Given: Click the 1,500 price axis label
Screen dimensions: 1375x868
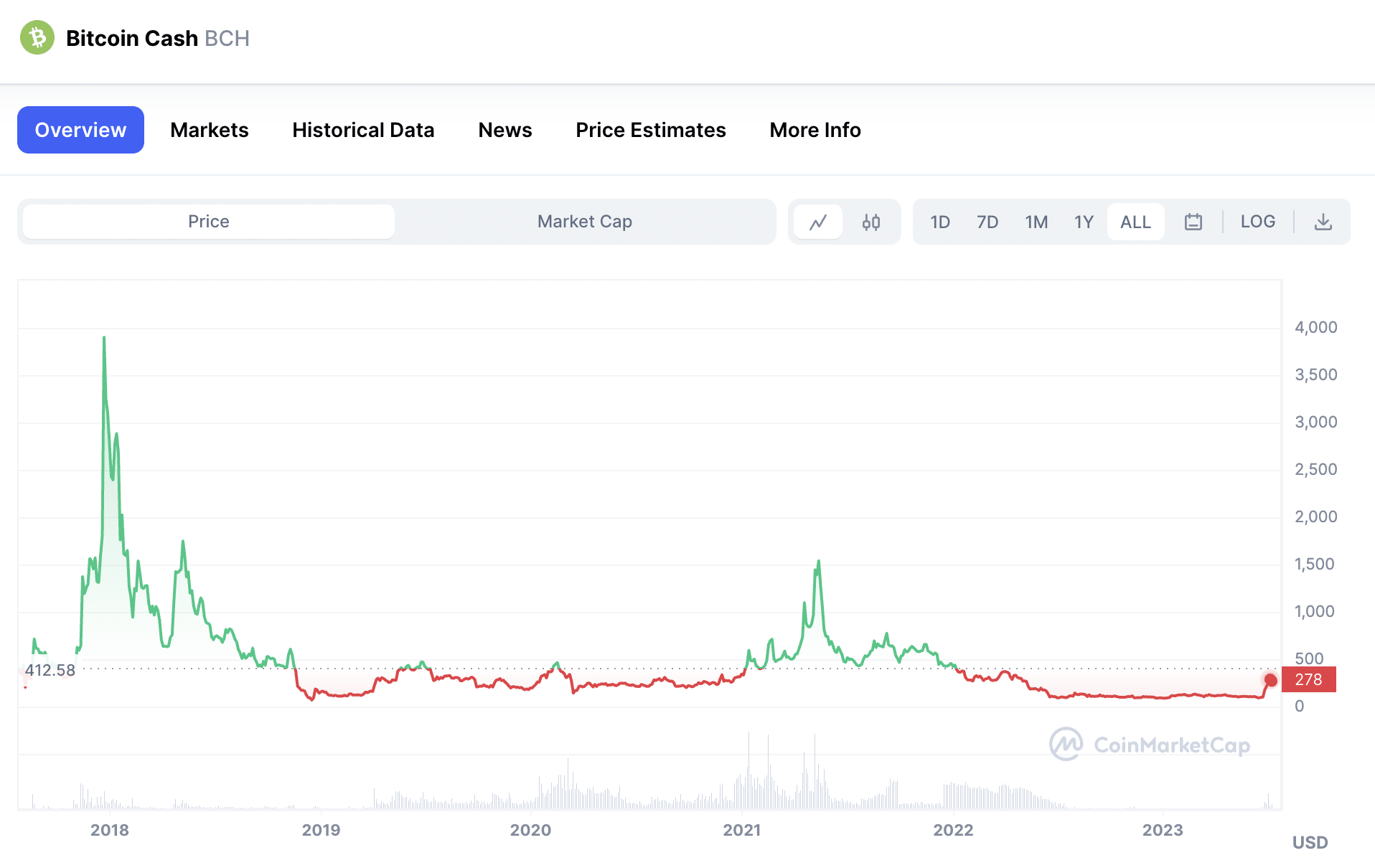Looking at the screenshot, I should click(1314, 564).
